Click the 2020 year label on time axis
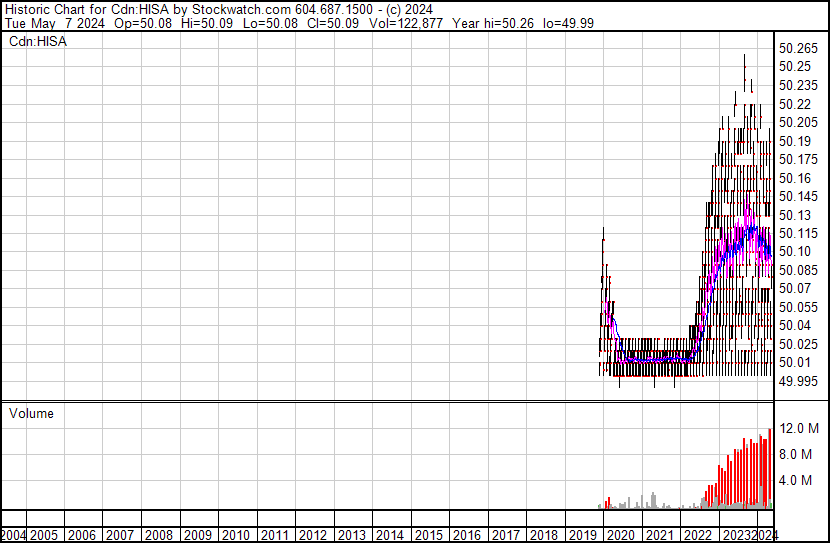Image resolution: width=830 pixels, height=543 pixels. 620,535
